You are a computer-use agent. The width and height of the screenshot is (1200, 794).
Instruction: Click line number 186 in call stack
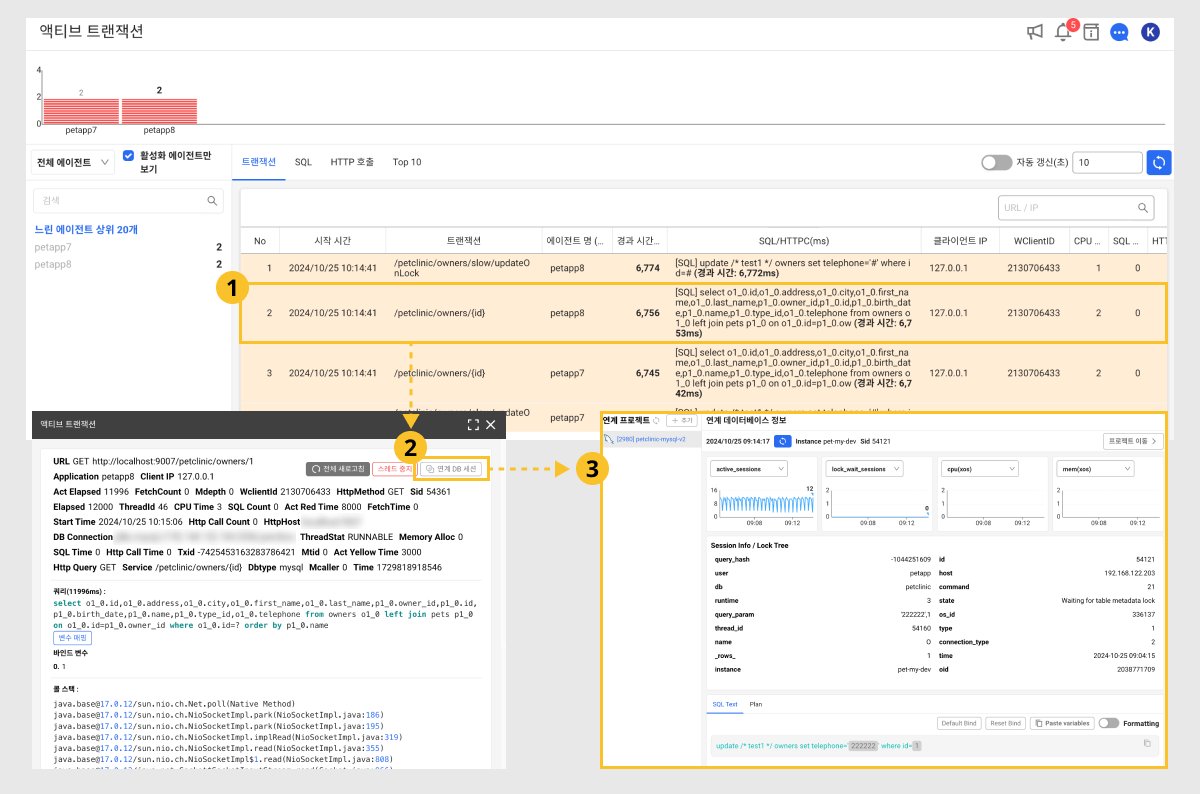coord(375,715)
